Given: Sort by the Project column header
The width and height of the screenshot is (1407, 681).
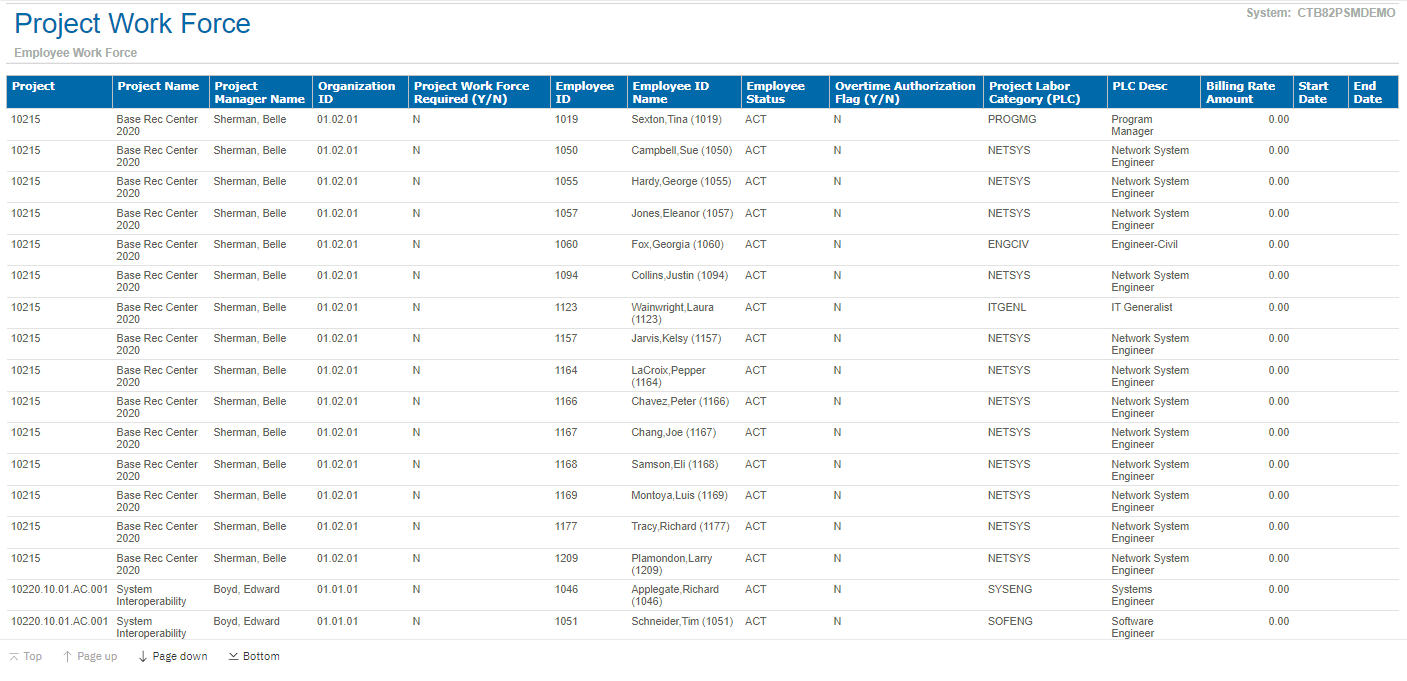Looking at the screenshot, I should (x=33, y=87).
